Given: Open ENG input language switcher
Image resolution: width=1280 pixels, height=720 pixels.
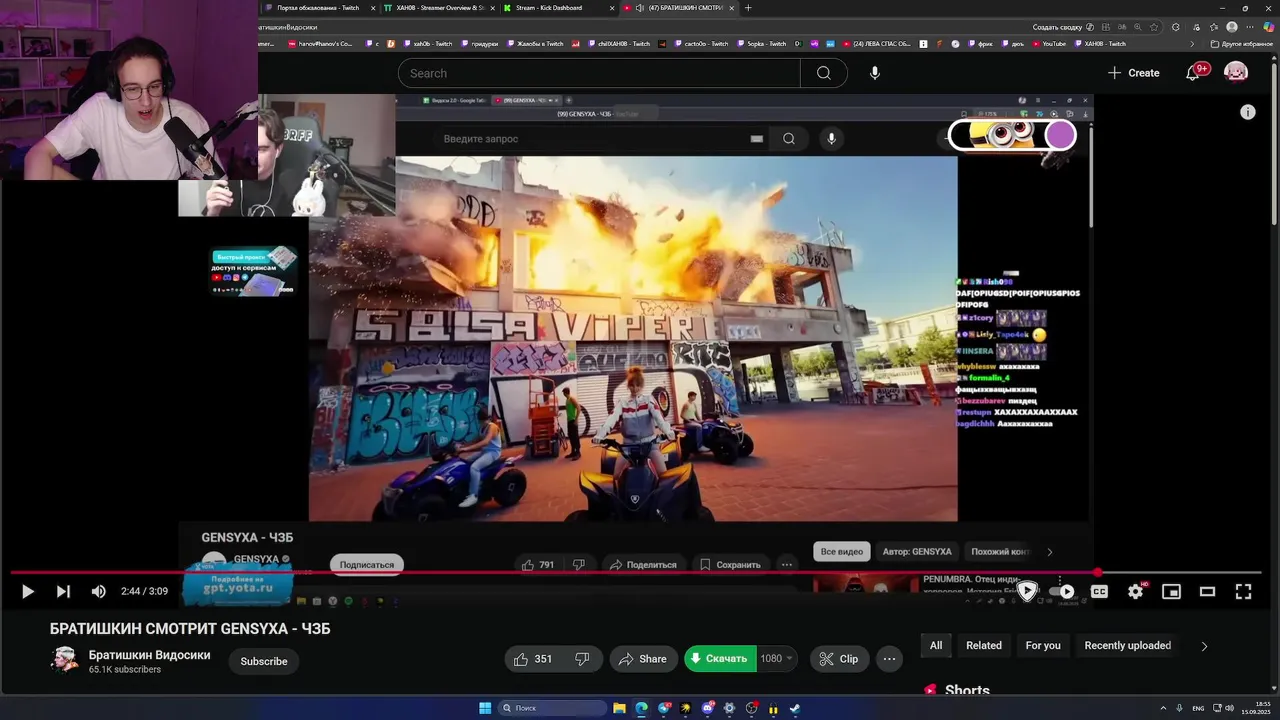Looking at the screenshot, I should tap(1198, 708).
